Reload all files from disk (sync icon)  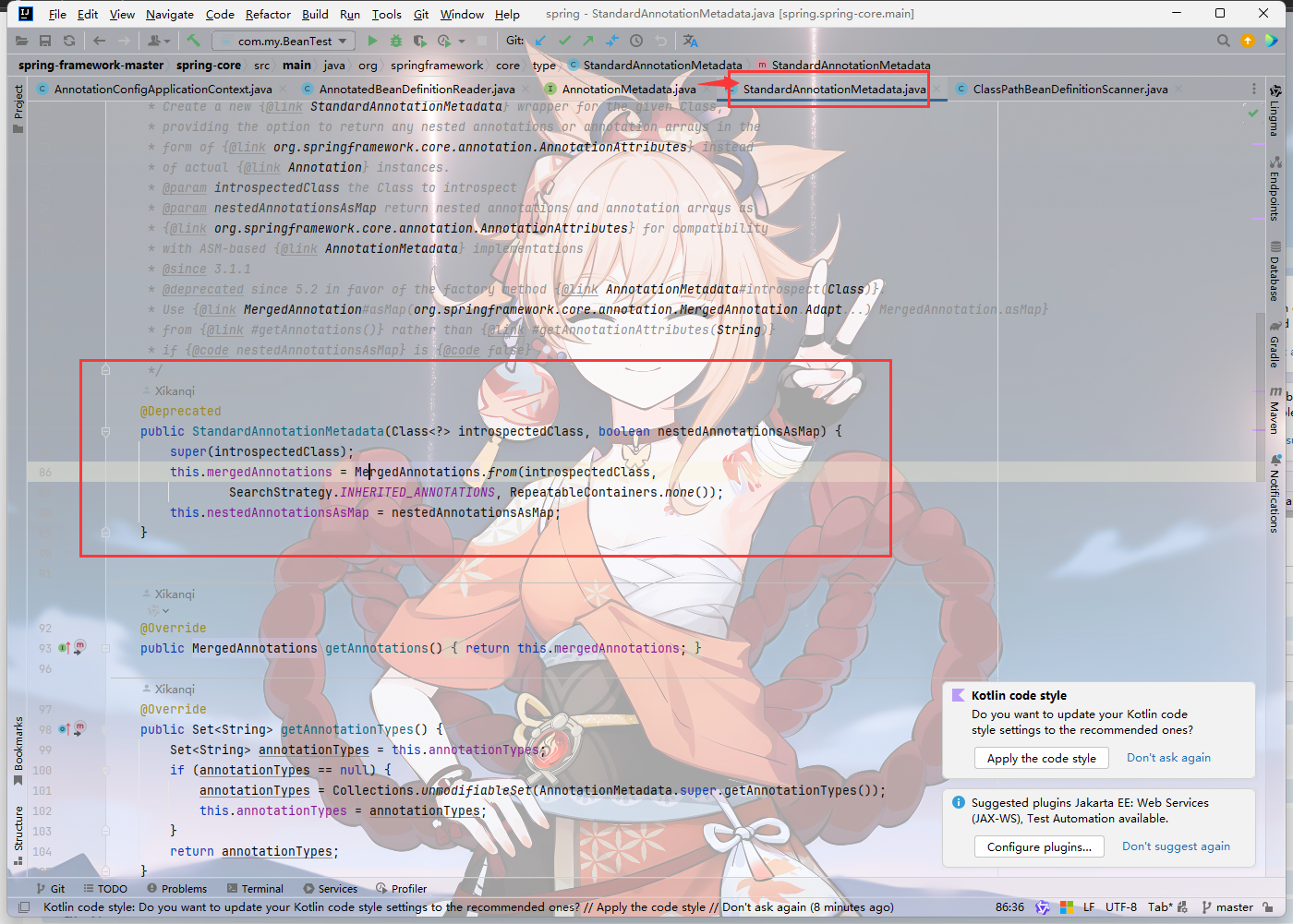(69, 41)
